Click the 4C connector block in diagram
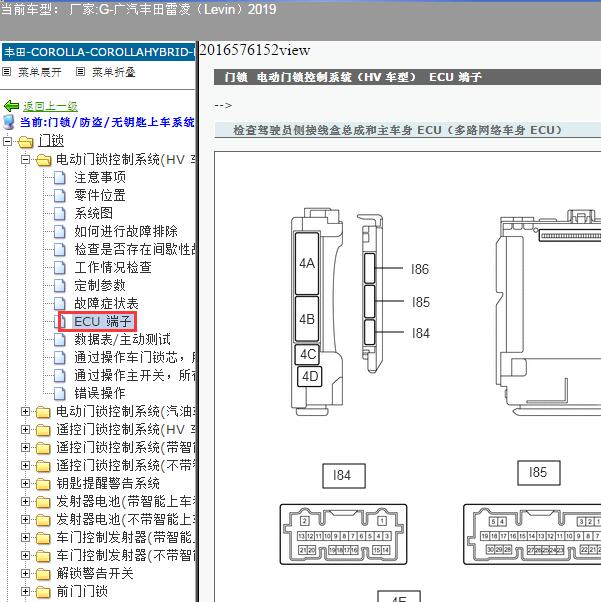The height and width of the screenshot is (602, 601). tap(307, 354)
